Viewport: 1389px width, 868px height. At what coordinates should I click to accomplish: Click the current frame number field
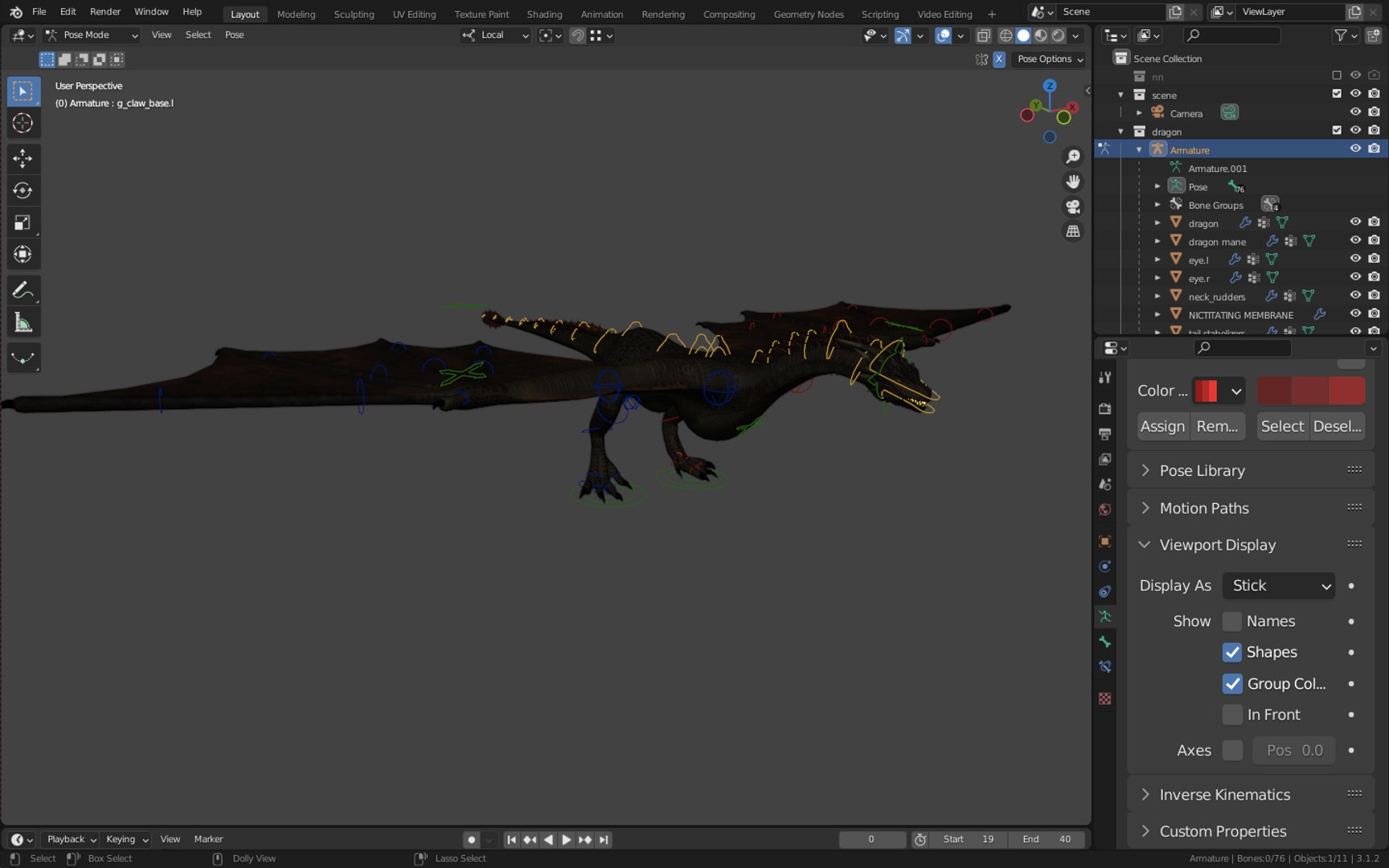pyautogui.click(x=872, y=839)
